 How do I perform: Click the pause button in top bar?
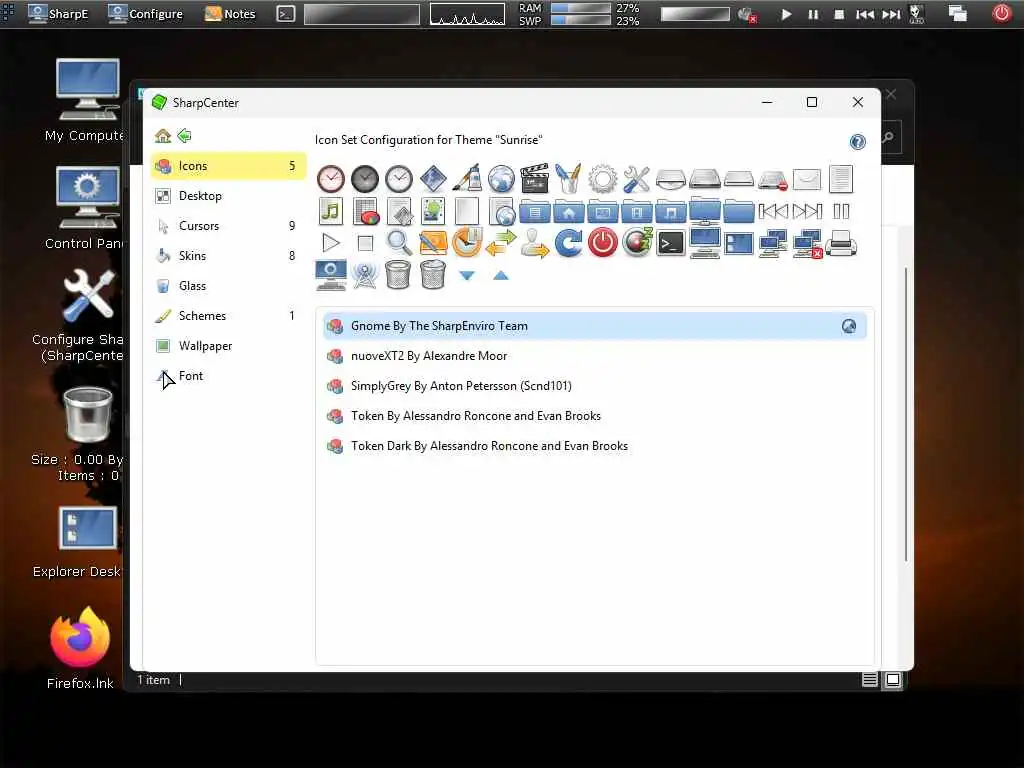pyautogui.click(x=813, y=14)
